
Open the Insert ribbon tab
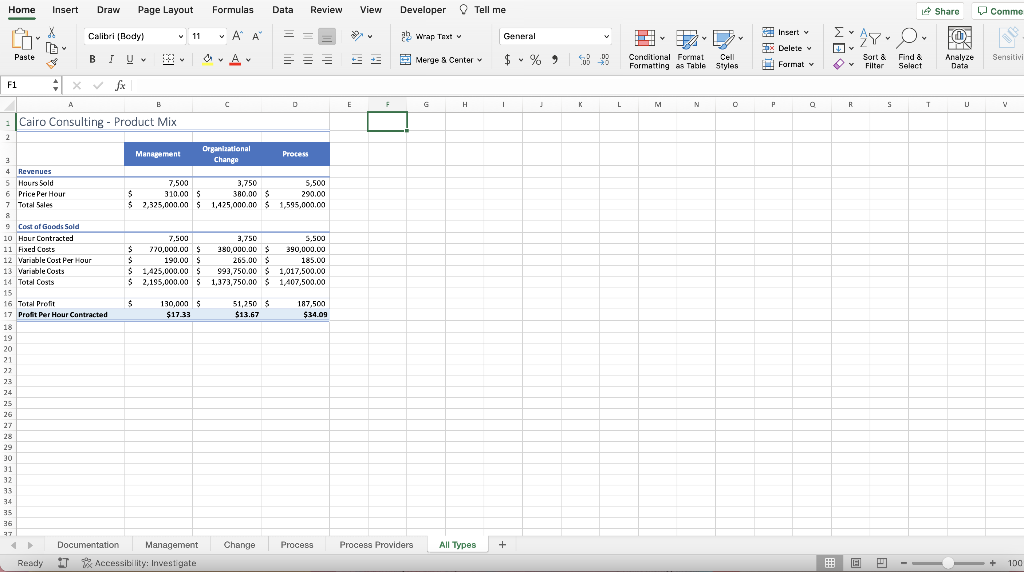65,10
